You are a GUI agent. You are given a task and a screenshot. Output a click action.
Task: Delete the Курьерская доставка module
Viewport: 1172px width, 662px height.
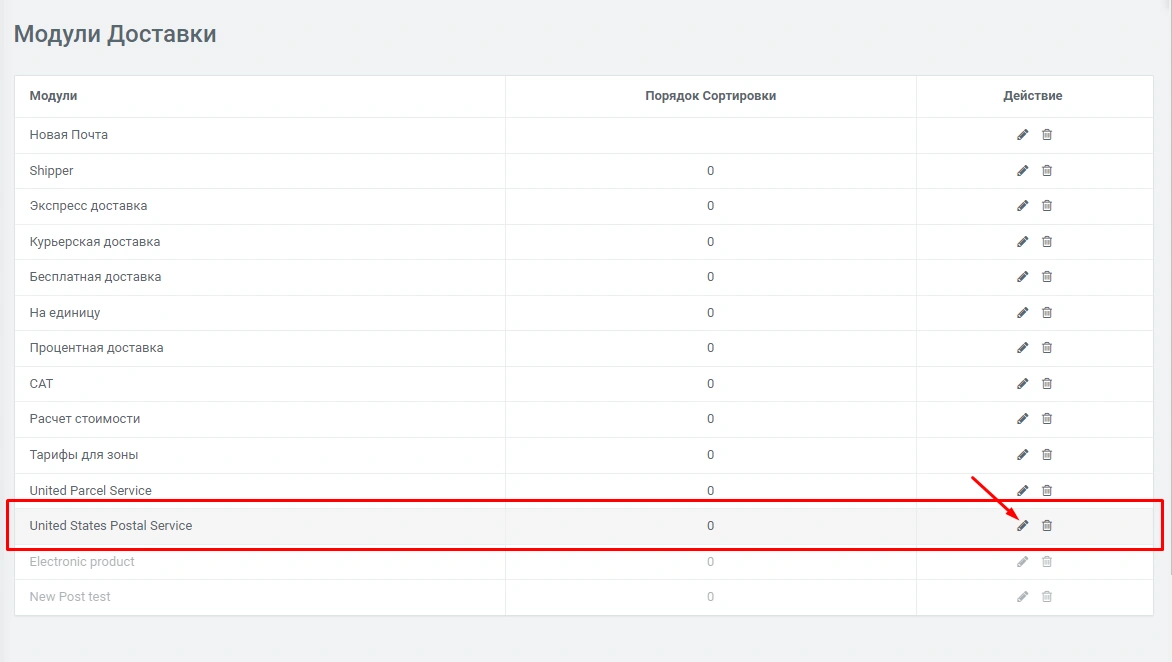[x=1047, y=242]
